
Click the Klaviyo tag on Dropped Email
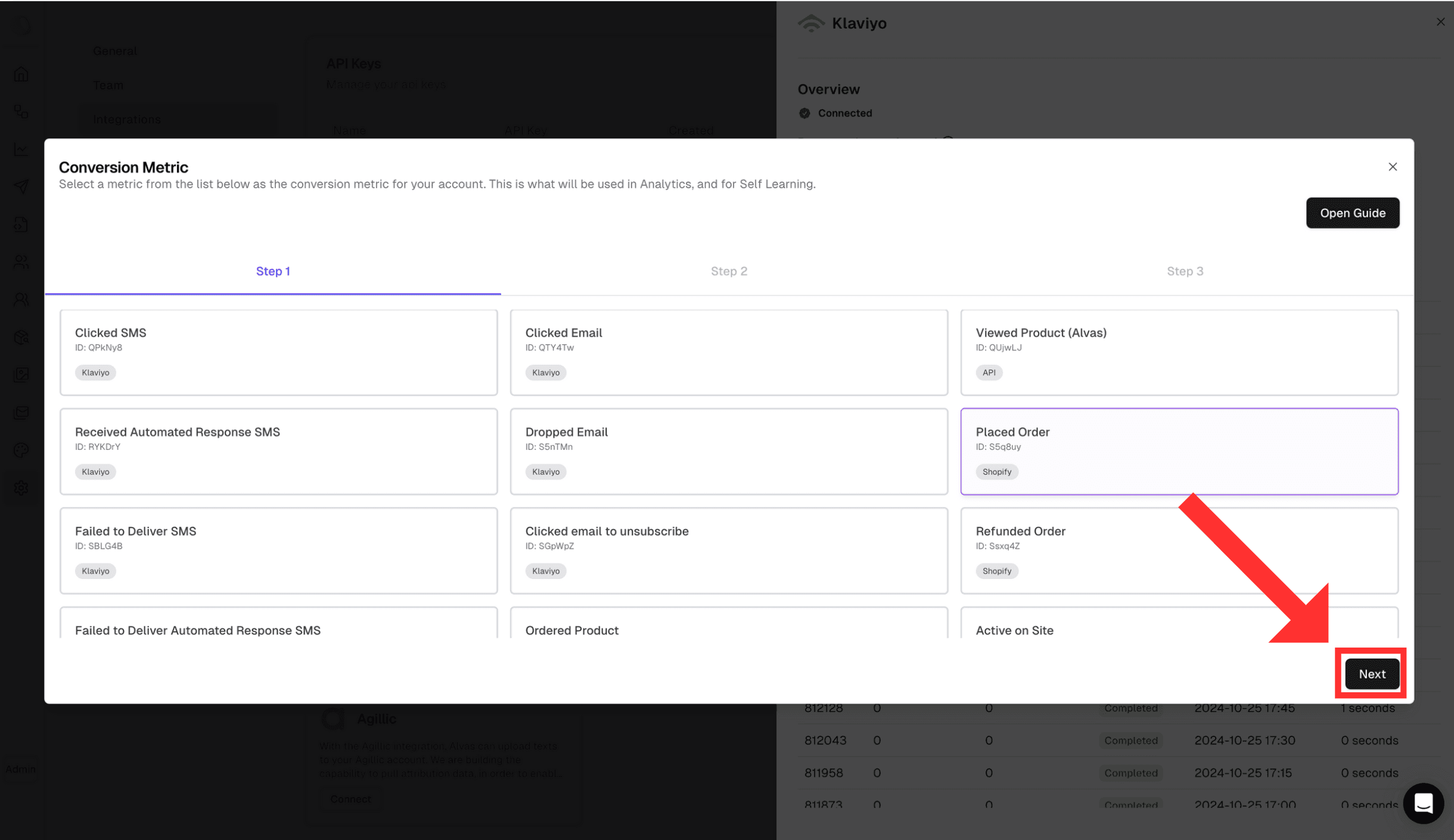point(545,472)
